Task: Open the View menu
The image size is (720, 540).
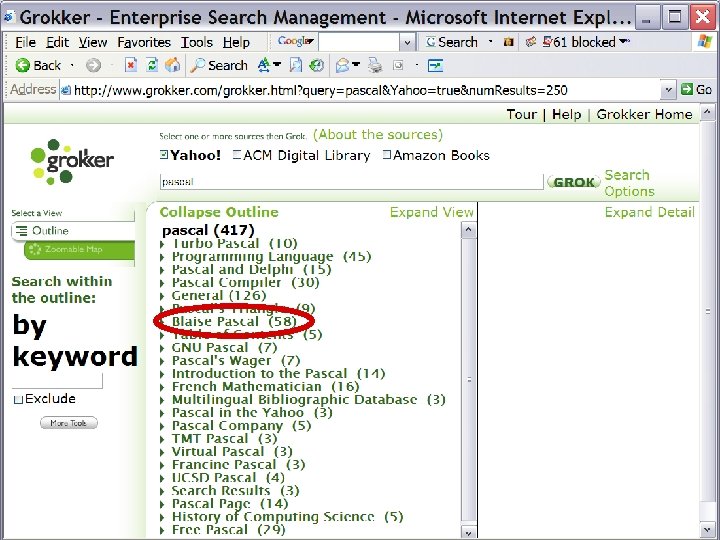Action: [93, 42]
